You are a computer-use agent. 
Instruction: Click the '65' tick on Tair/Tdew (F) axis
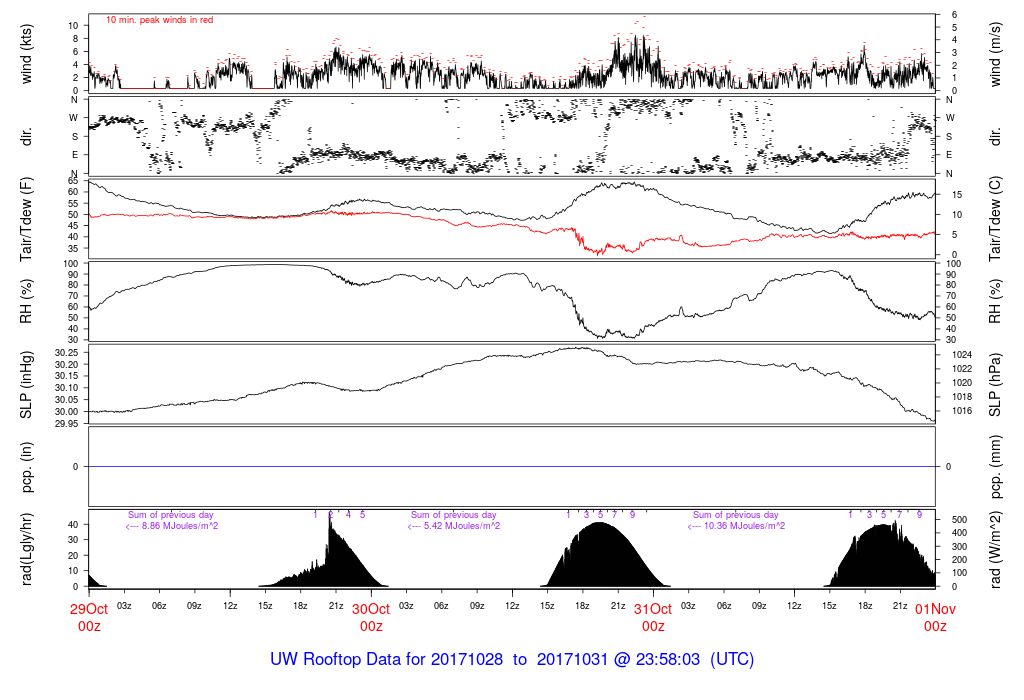tap(73, 180)
